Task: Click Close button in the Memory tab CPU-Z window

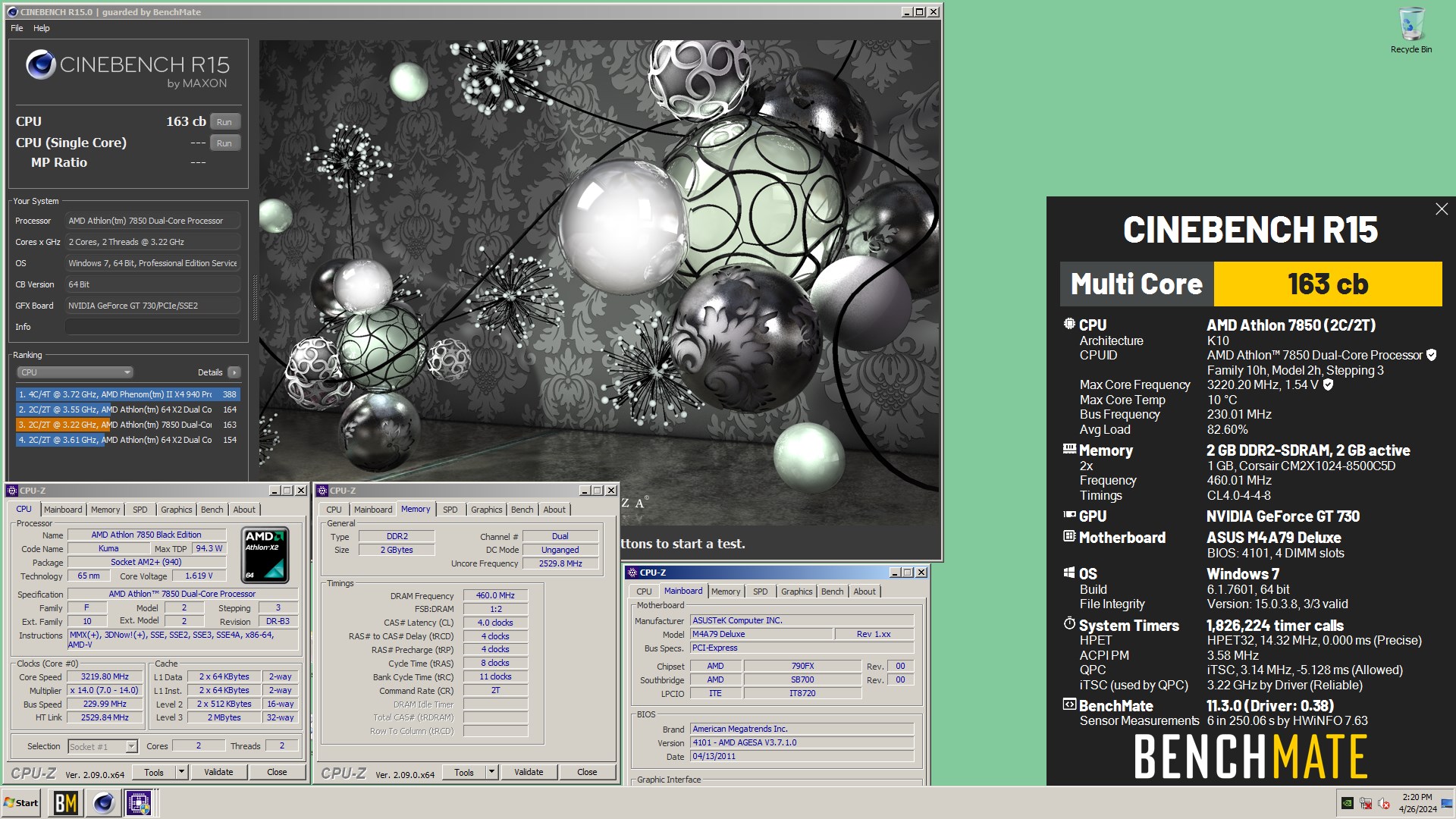Action: tap(587, 773)
